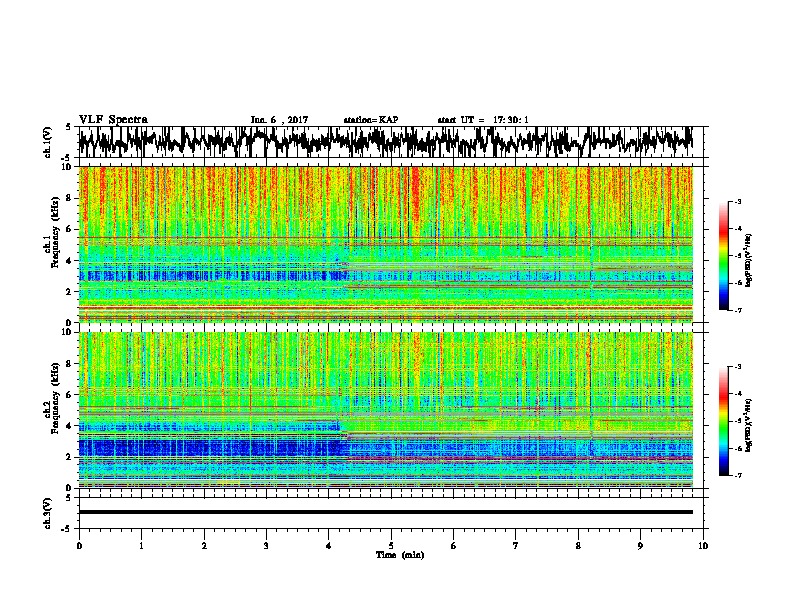The image size is (792, 612).
Task: Click time-axis tick label "7"
Action: [516, 546]
